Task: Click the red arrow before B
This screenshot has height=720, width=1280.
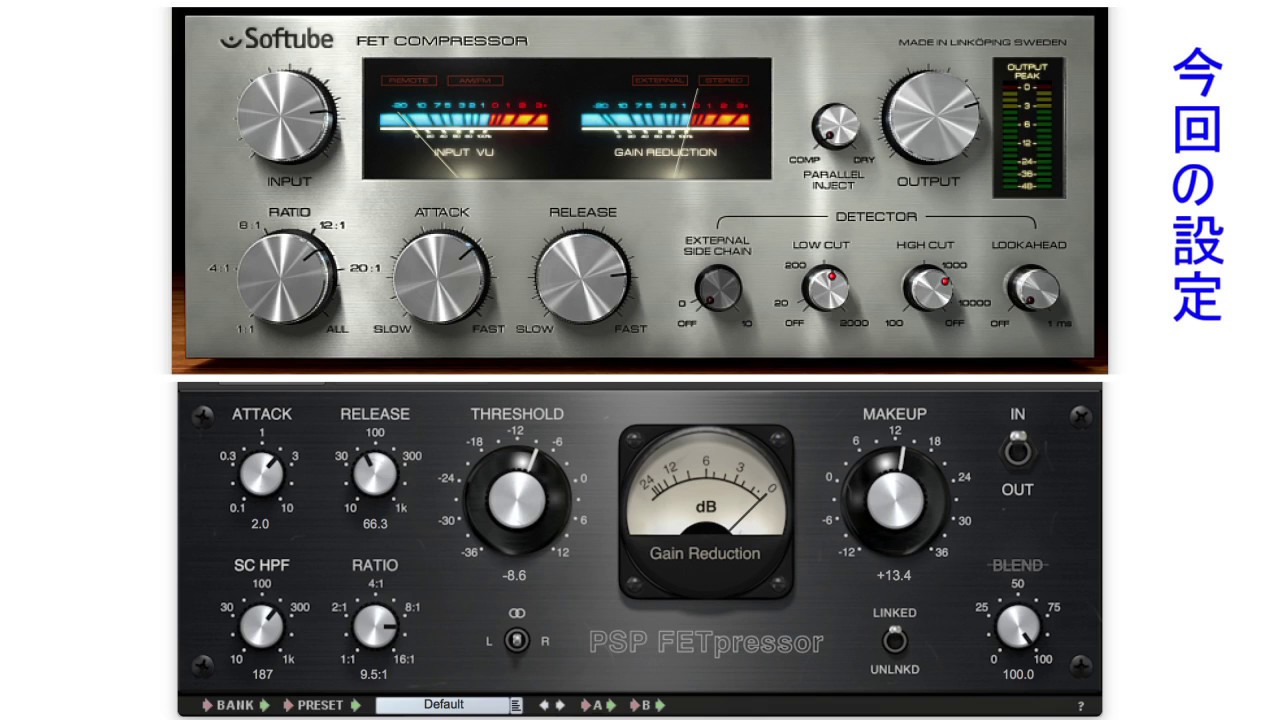Action: pos(635,705)
